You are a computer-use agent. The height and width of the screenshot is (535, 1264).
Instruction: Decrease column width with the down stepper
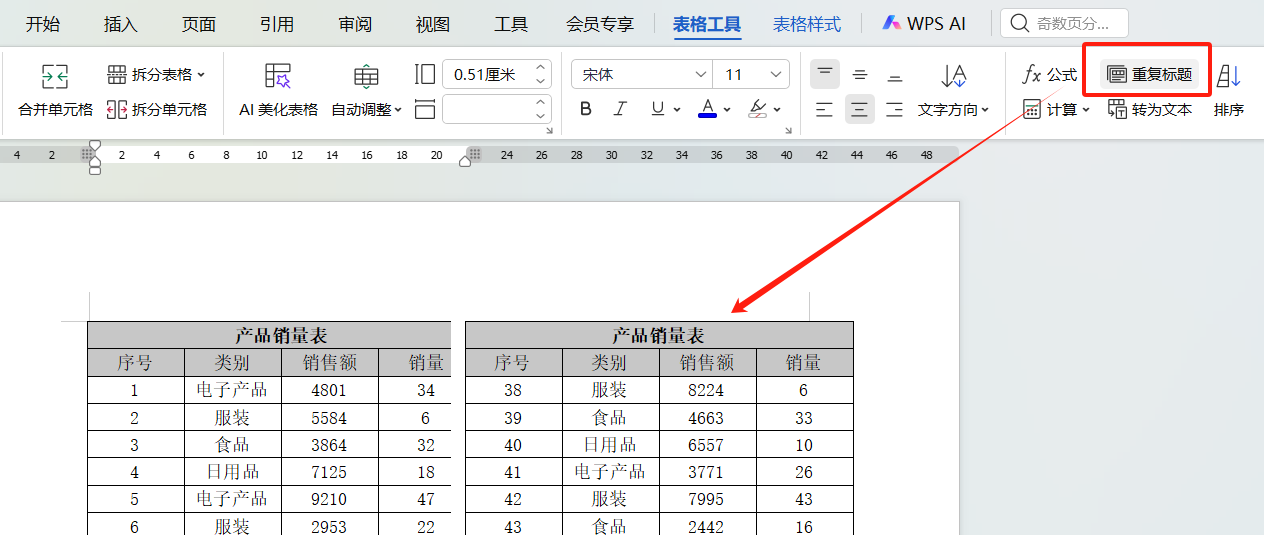click(542, 116)
